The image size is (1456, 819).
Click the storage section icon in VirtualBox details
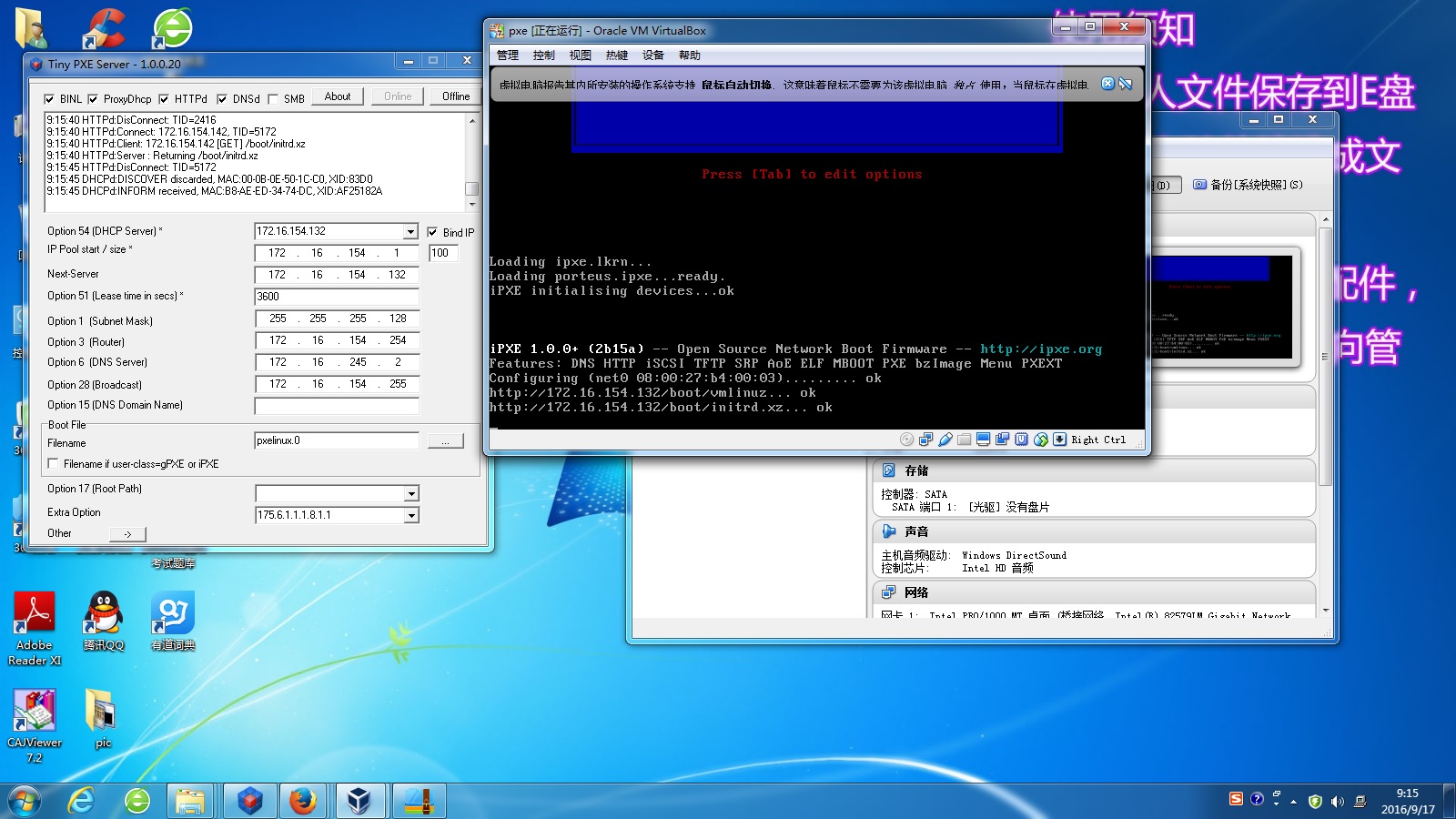point(888,470)
